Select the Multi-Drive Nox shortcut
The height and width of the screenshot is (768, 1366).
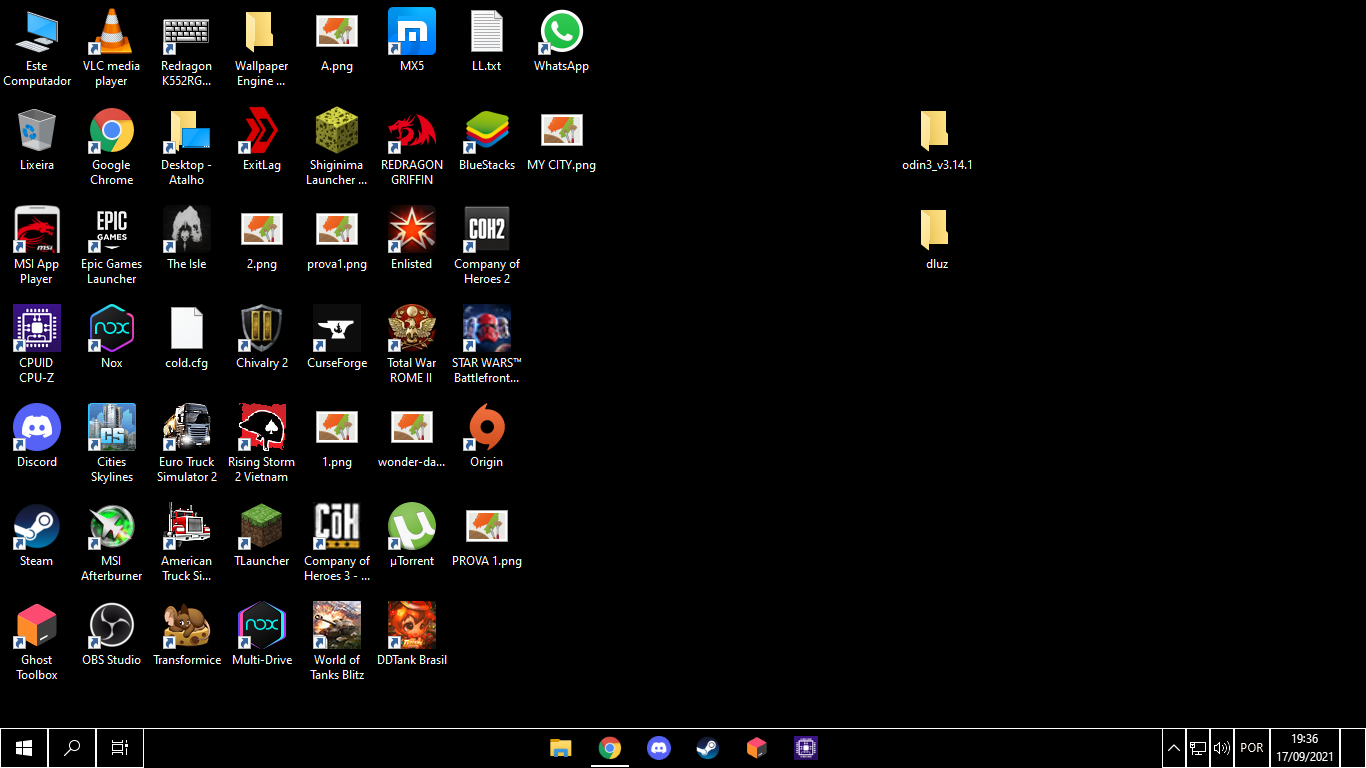coord(262,634)
